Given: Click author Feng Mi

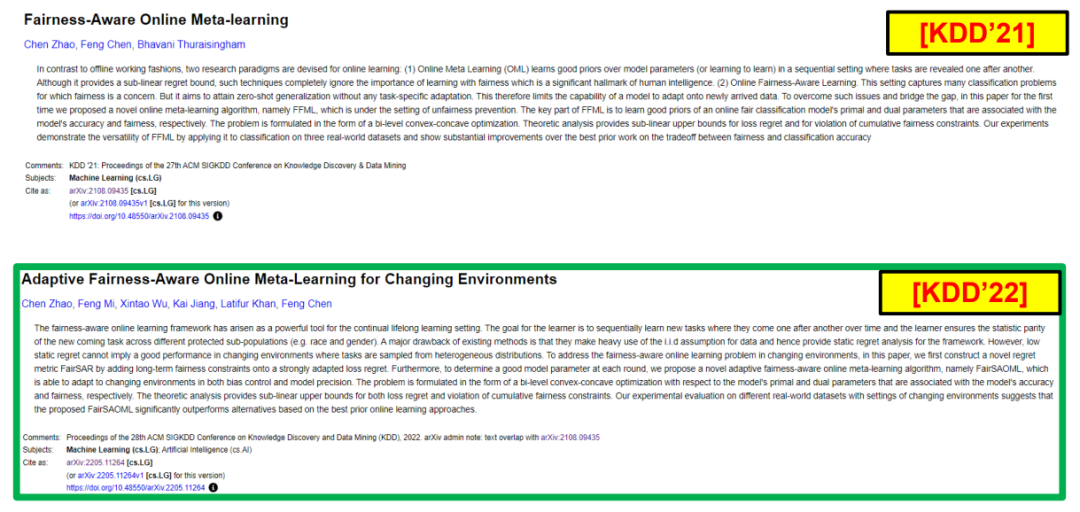Looking at the screenshot, I should [99, 304].
